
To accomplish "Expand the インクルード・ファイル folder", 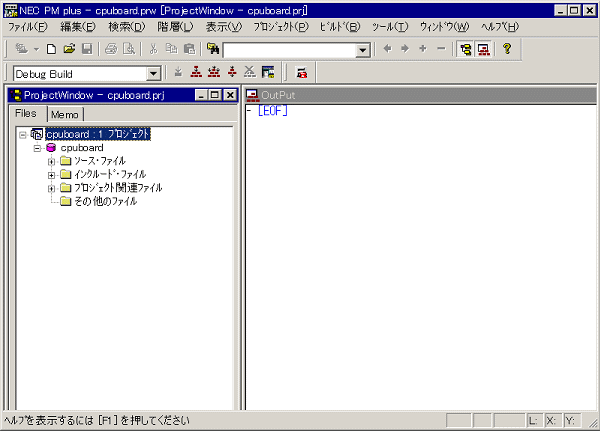I will coord(51,175).
